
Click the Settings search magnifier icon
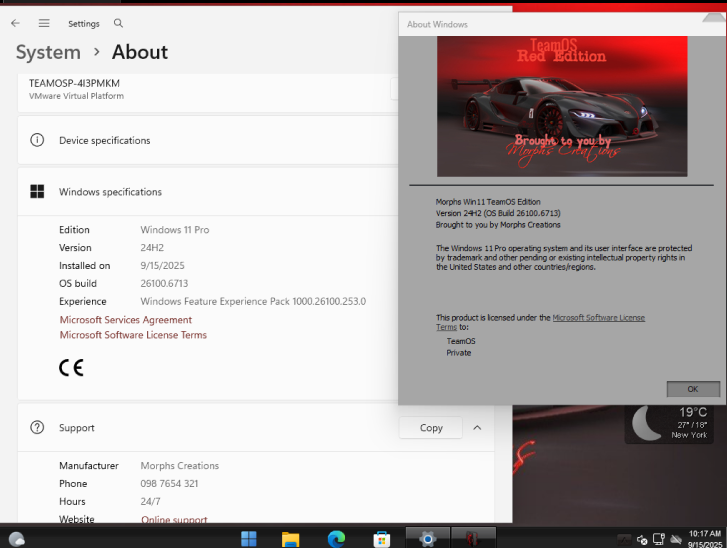tap(118, 23)
